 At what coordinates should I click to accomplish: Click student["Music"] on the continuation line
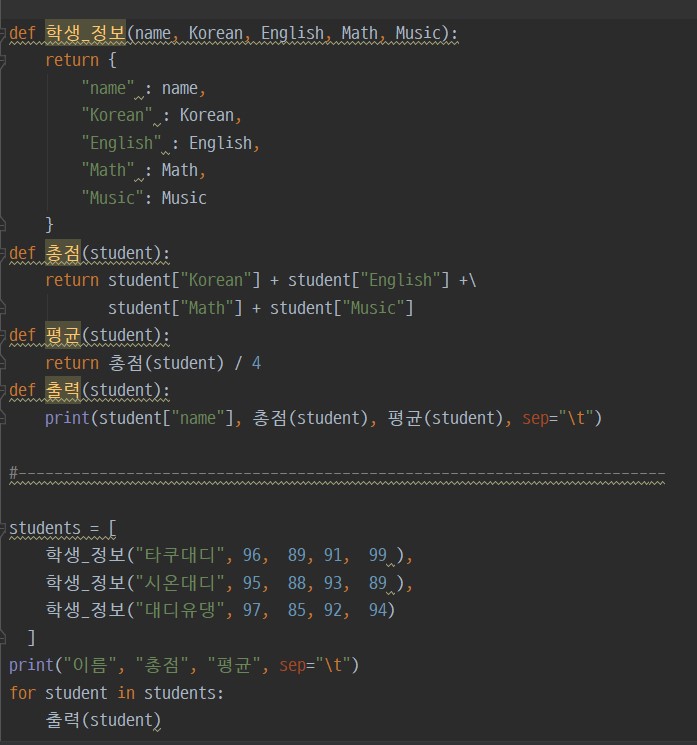[342, 308]
